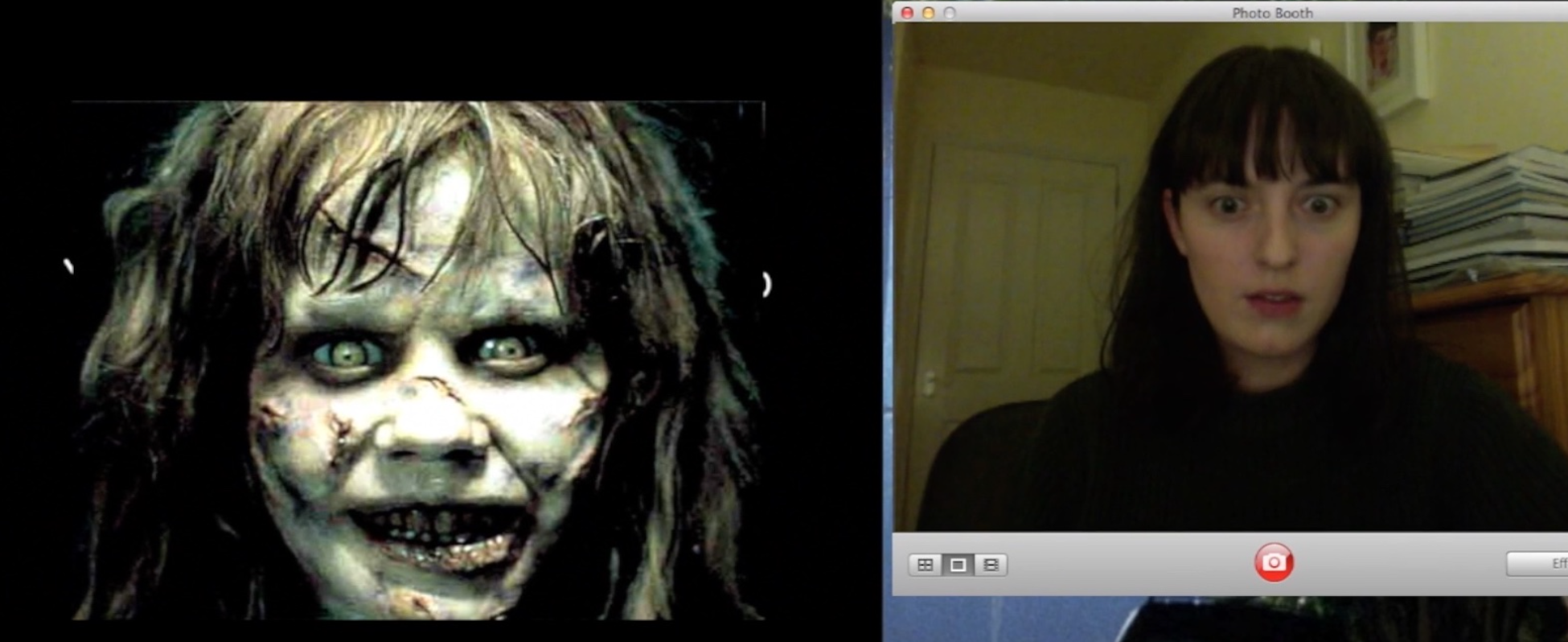Click the white mark left of the scary image

point(68,265)
